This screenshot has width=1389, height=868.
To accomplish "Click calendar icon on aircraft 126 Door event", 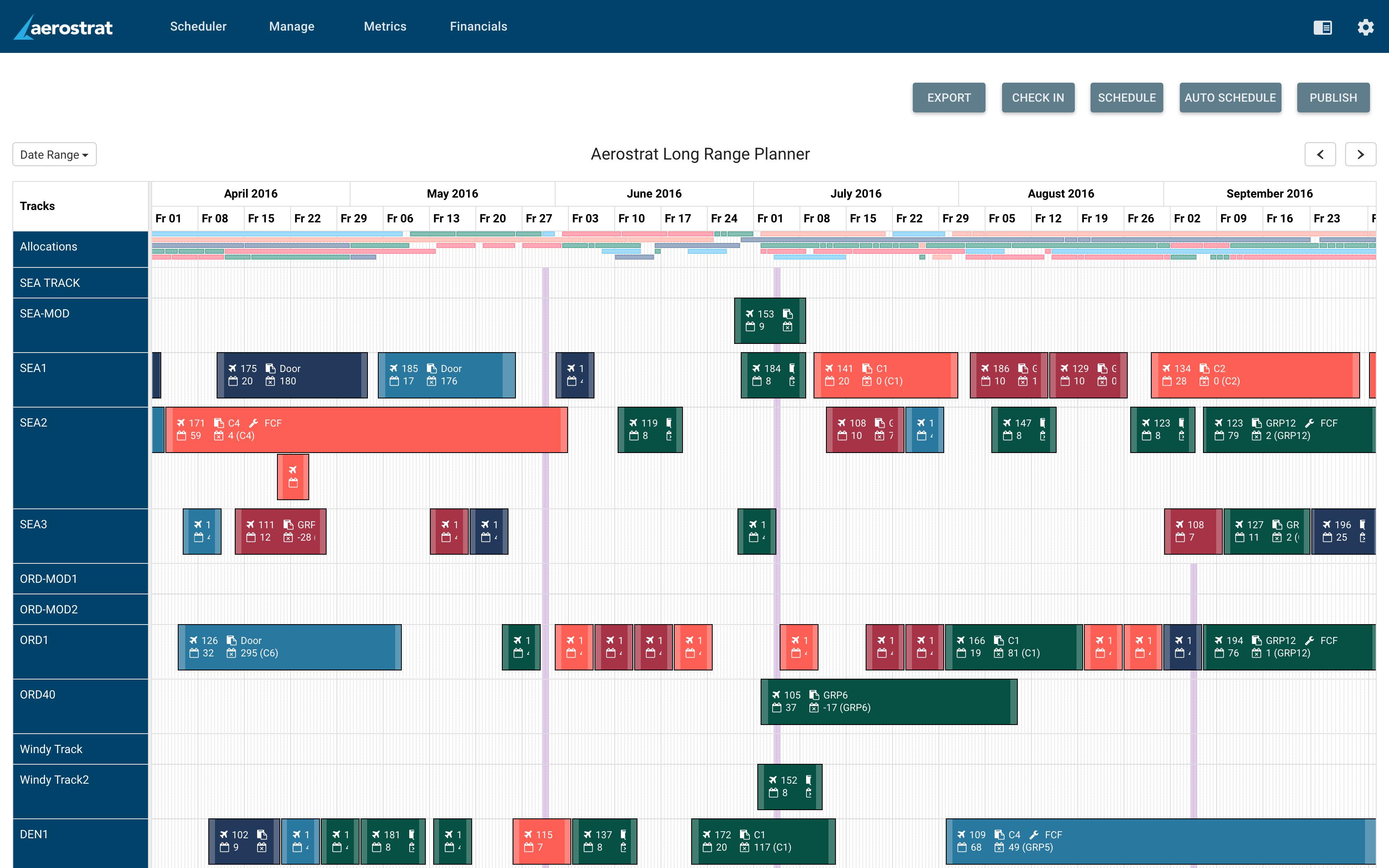I will 194,653.
